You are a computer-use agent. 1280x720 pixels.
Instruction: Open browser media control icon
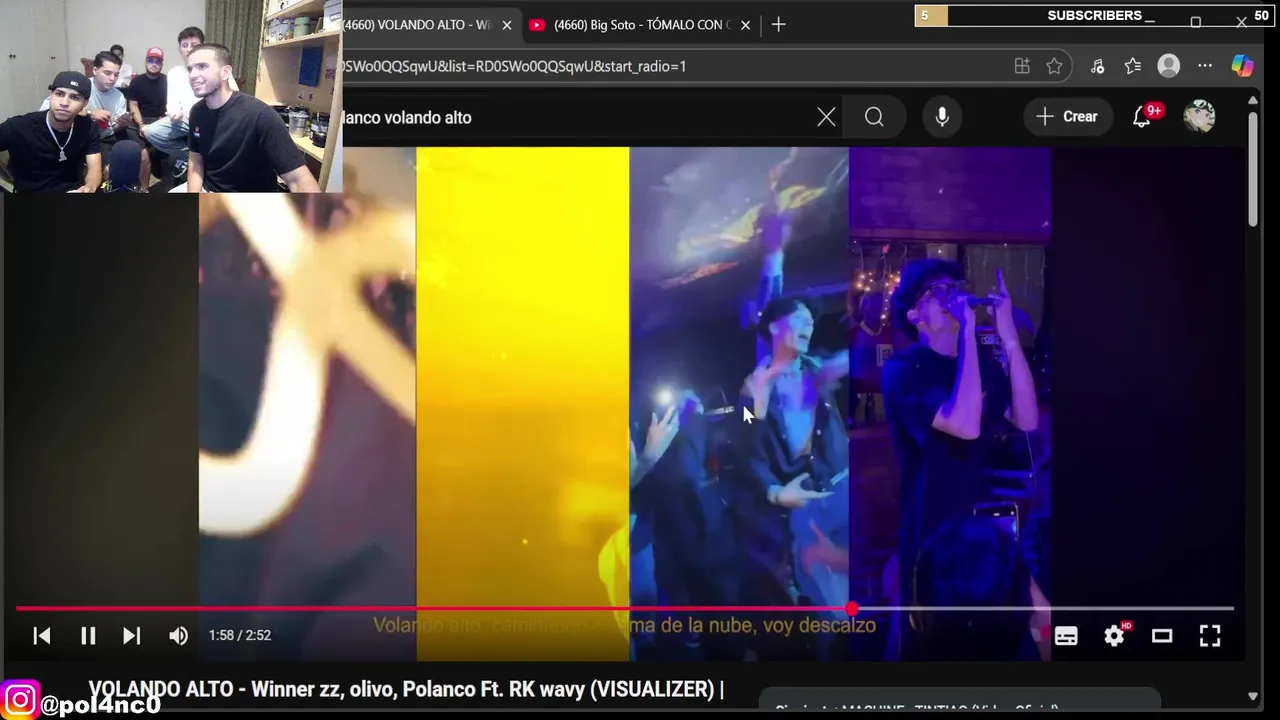coord(1098,66)
